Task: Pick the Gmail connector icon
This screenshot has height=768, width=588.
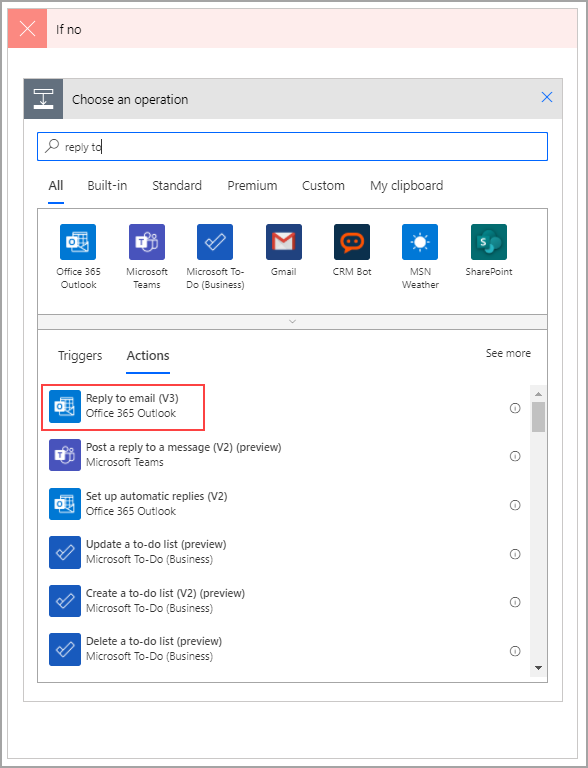Action: [x=284, y=242]
